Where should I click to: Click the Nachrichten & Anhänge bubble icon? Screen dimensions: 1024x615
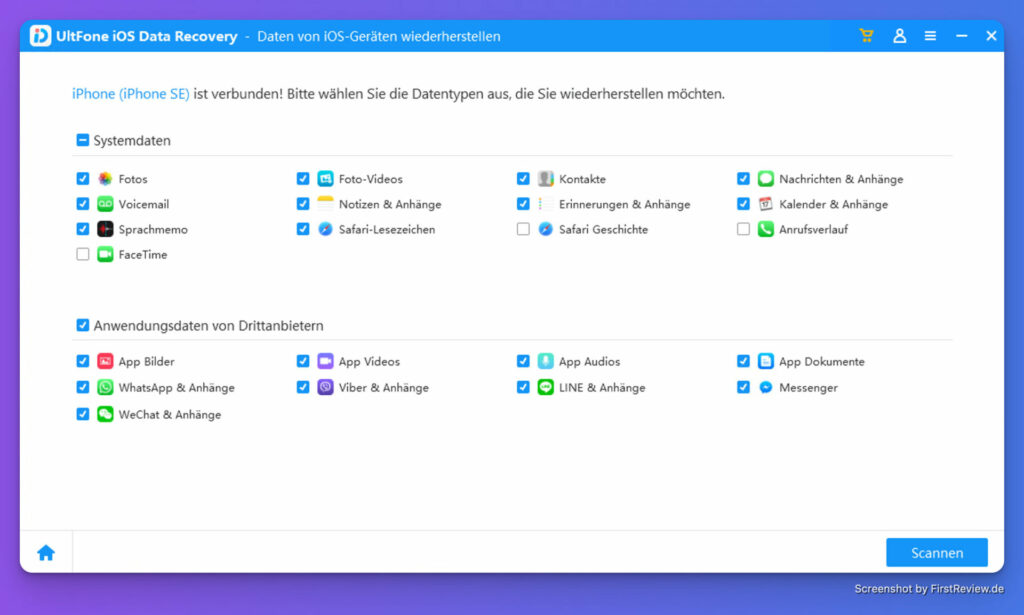point(765,179)
